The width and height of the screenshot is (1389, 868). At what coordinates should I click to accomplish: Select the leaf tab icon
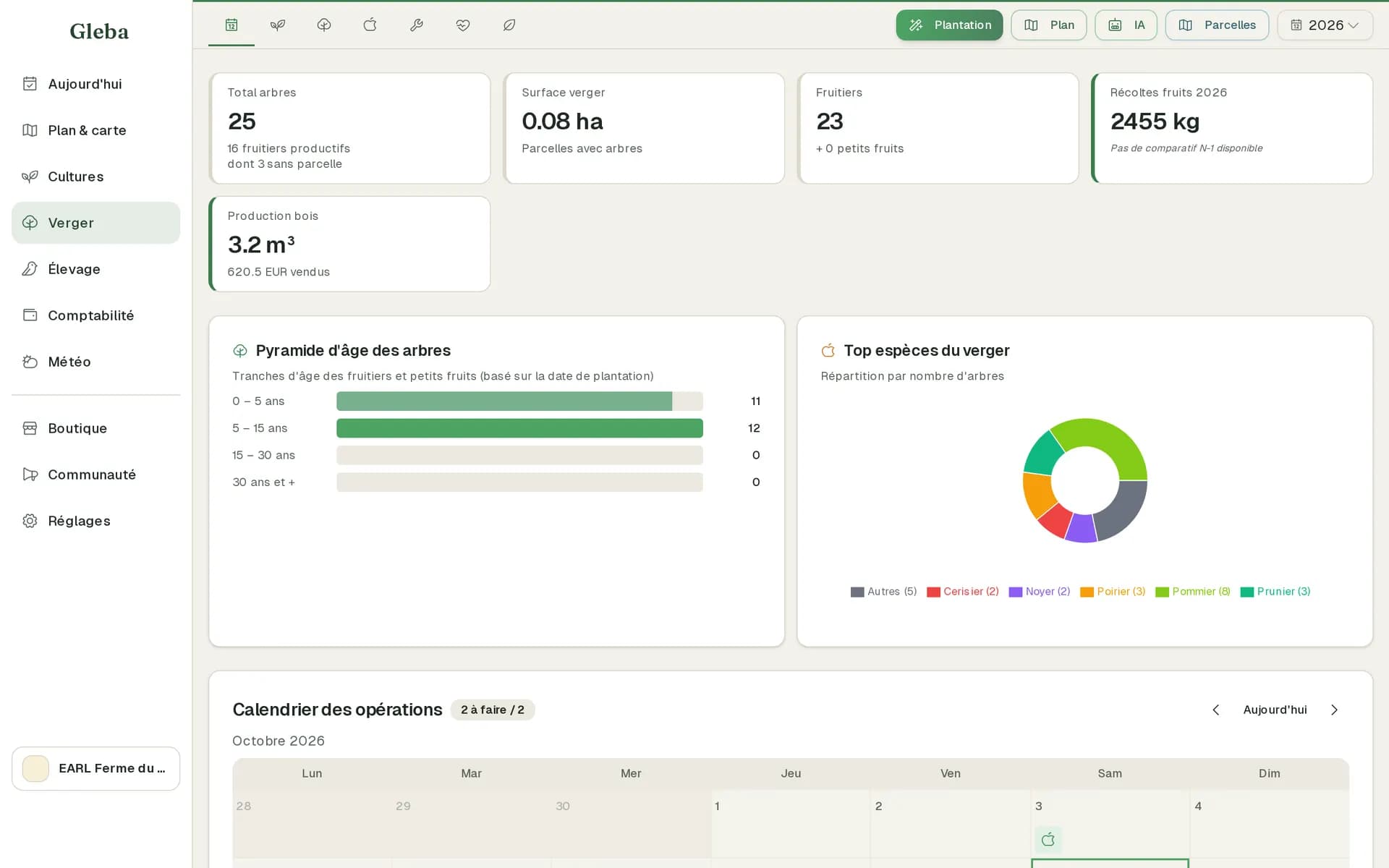(509, 25)
